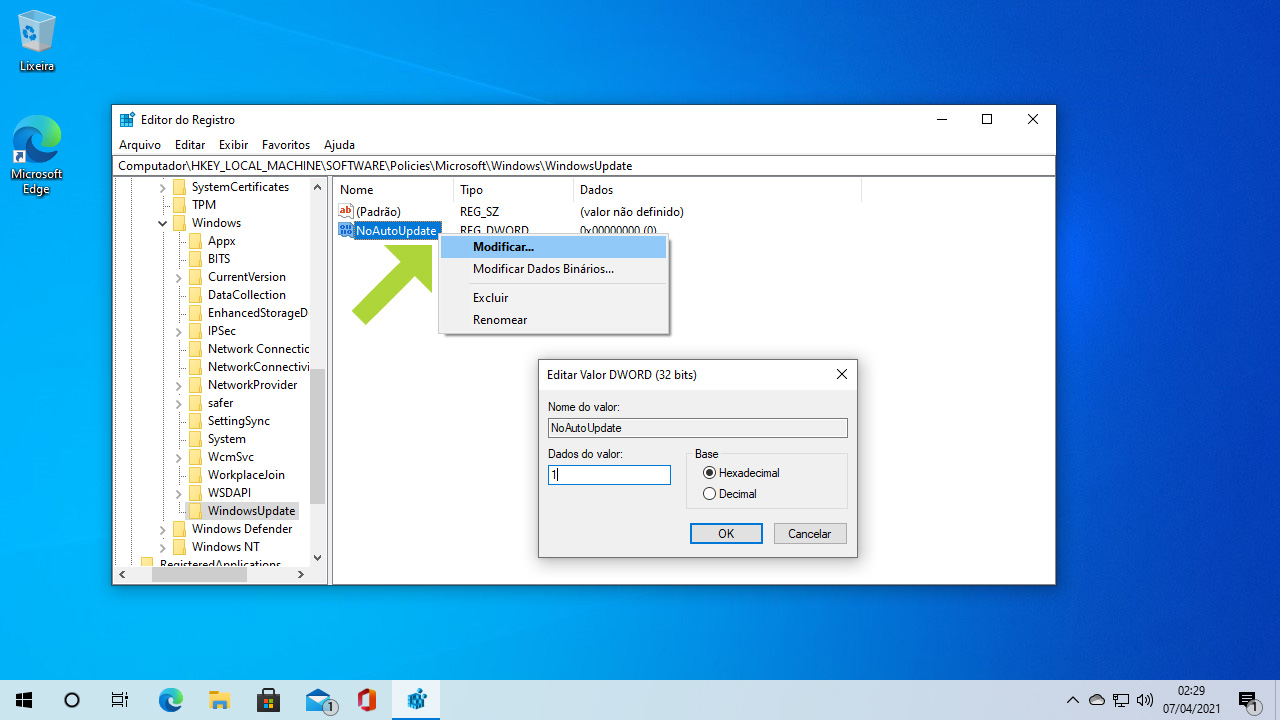This screenshot has height=720, width=1280.
Task: Open Cortana search circle on taskbar
Action: coord(72,700)
